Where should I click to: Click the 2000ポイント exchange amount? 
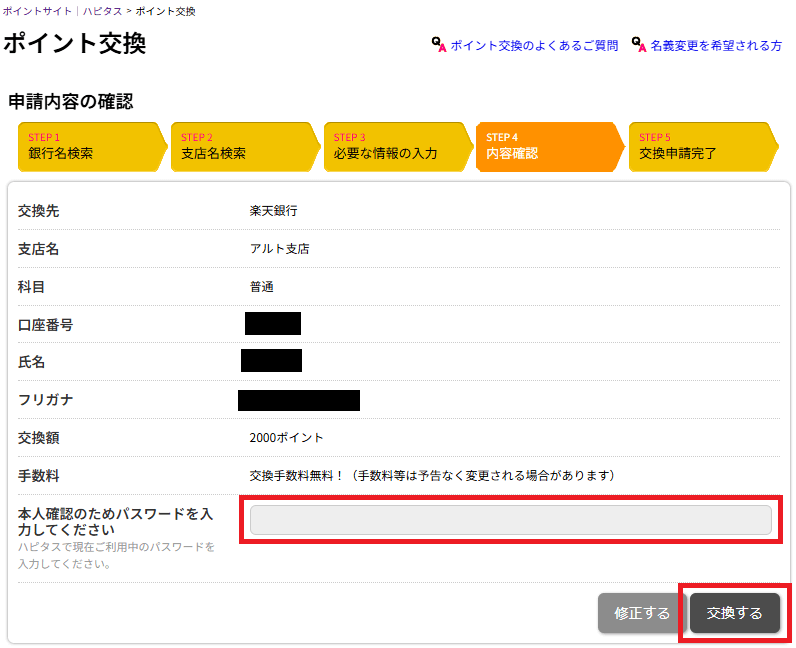(x=286, y=438)
